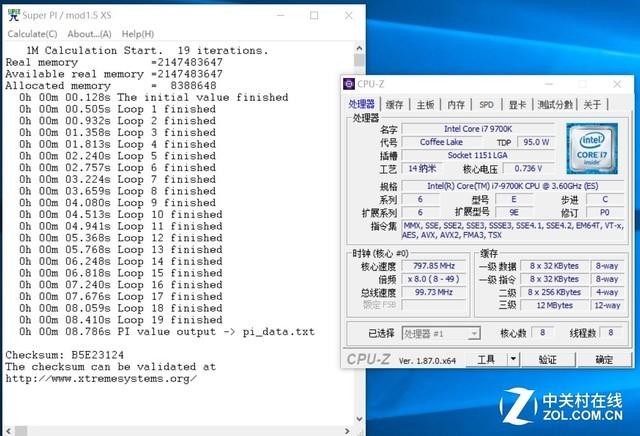640x436 pixels.
Task: Click the CPU-Z app icon in title bar
Action: 349,84
